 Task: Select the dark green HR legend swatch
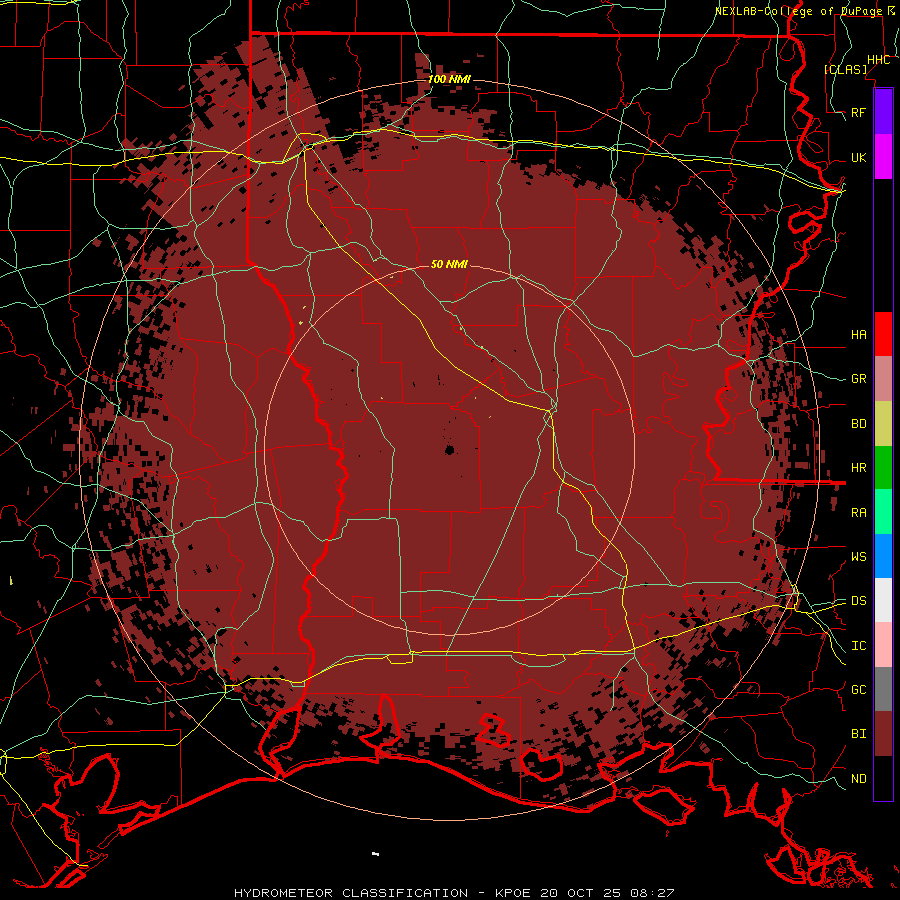(x=883, y=468)
